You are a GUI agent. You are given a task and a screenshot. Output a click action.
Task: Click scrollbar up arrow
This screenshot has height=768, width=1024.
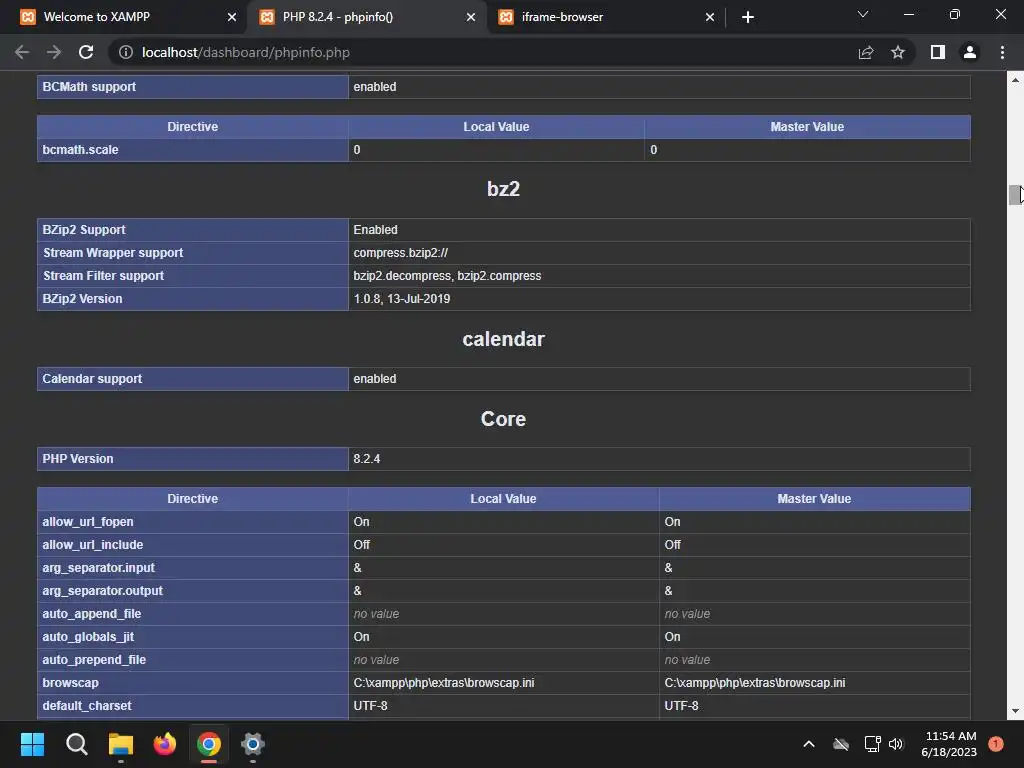coord(1016,80)
